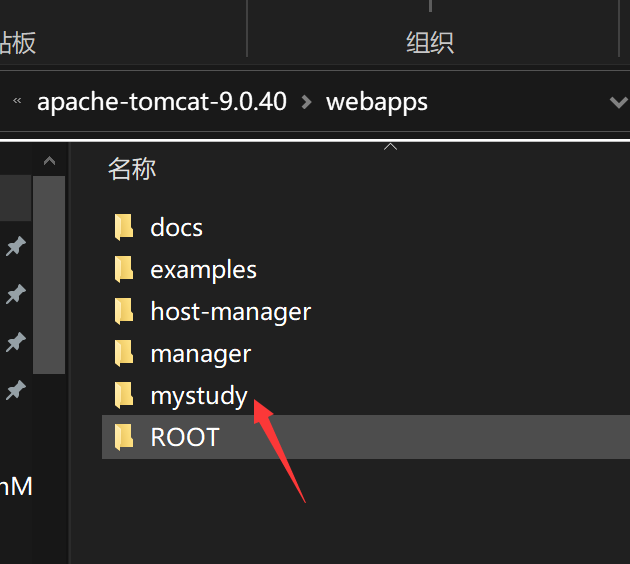Click the third pin icon in sidebar
The height and width of the screenshot is (564, 630).
tap(16, 342)
